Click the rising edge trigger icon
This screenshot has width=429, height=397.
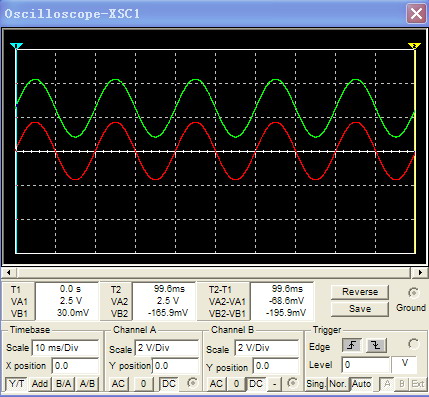352,345
